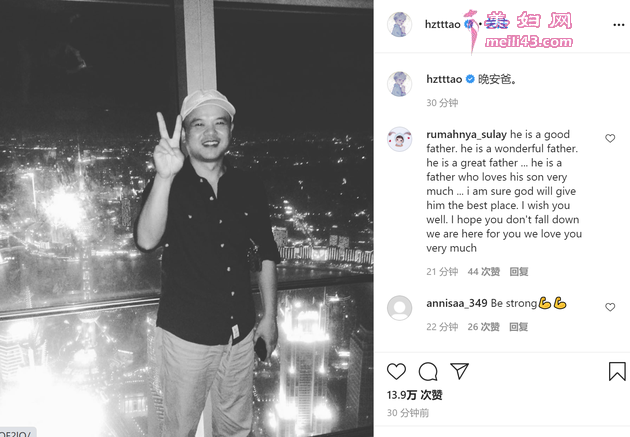Screen dimensions: 630x437
Task: View the 26 likes on annisaa_349's comment
Action: click(484, 327)
